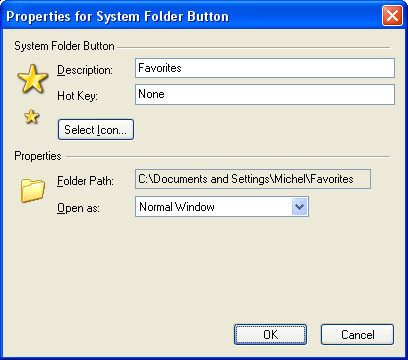The width and height of the screenshot is (408, 360).
Task: Click the Hot Key: label
Action: (x=77, y=96)
